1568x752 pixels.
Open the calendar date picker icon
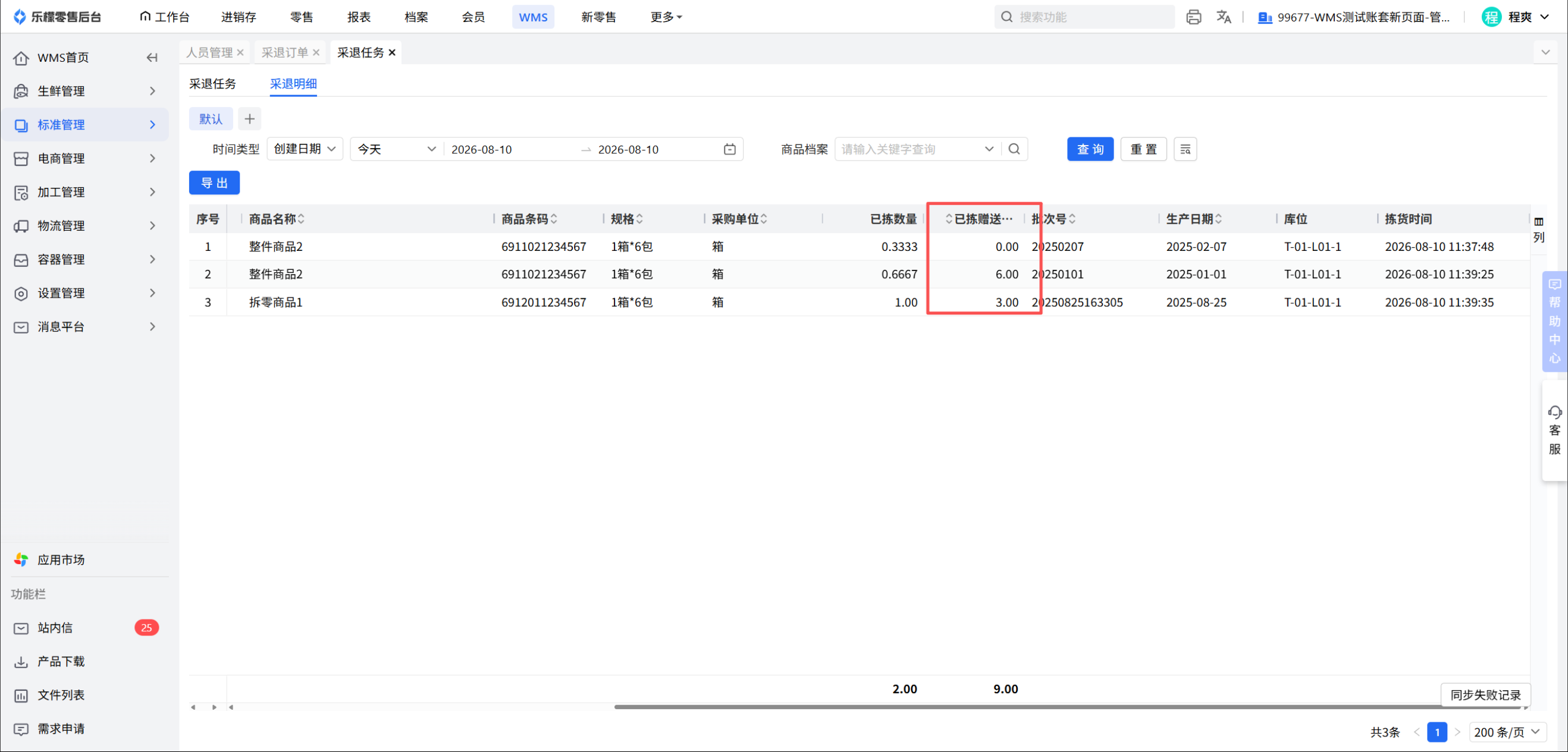point(730,149)
